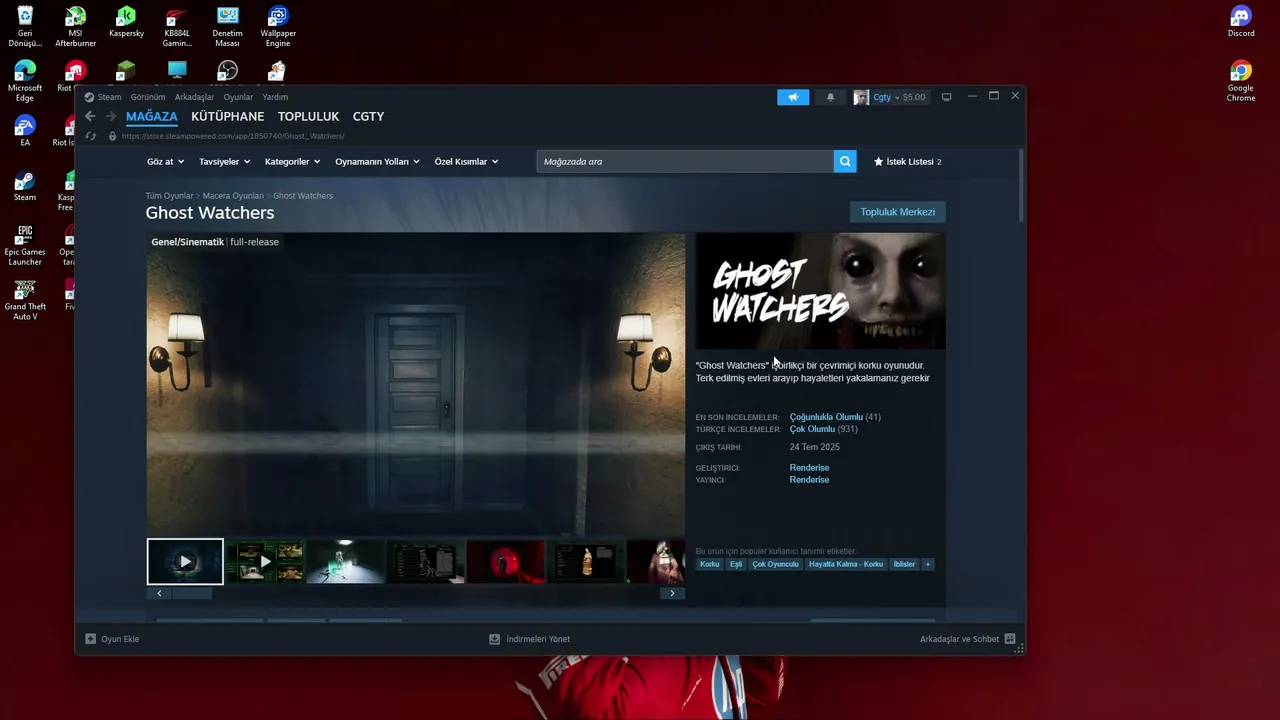Viewport: 1280px width, 720px height.
Task: Launch the EA app desktop shortcut
Action: 25,131
